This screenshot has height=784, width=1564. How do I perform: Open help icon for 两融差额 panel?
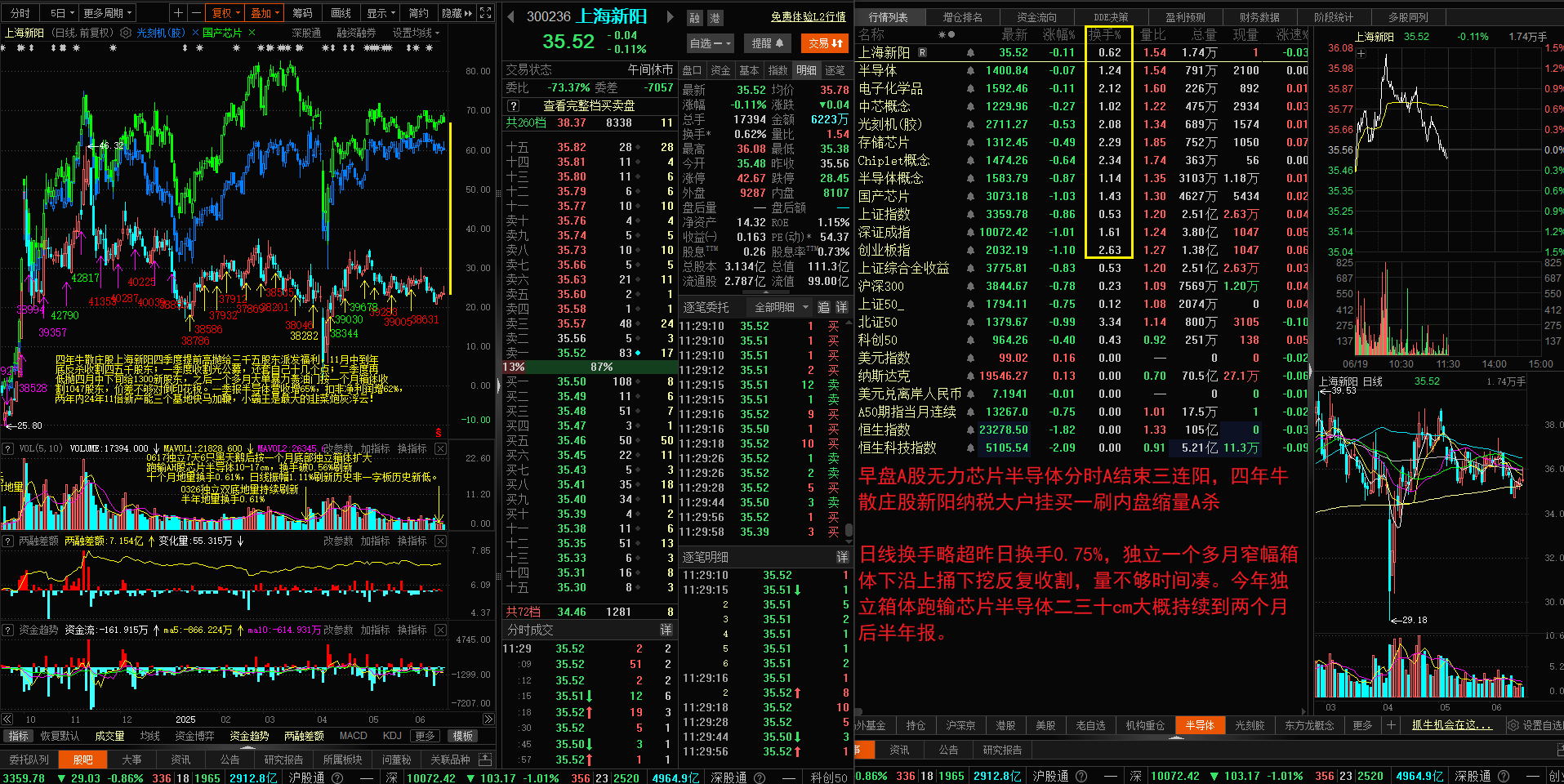7,541
